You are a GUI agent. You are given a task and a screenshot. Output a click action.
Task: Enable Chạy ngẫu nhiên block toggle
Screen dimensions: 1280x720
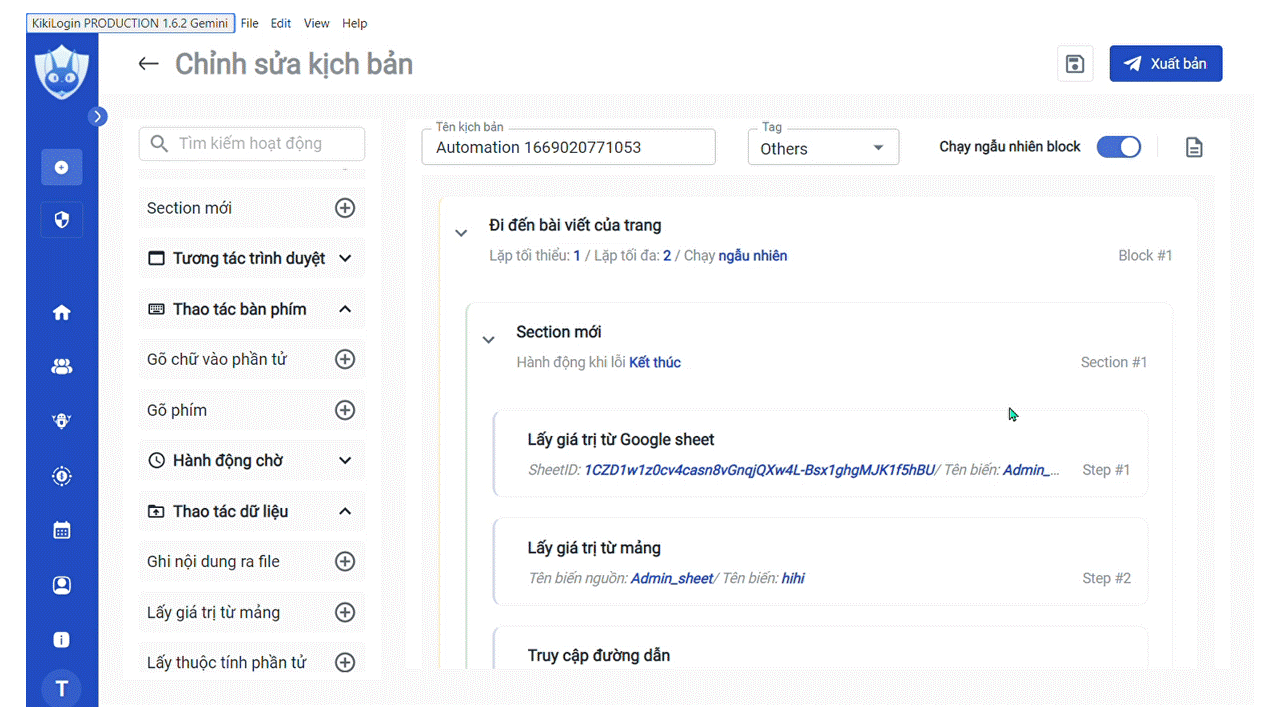(1119, 146)
